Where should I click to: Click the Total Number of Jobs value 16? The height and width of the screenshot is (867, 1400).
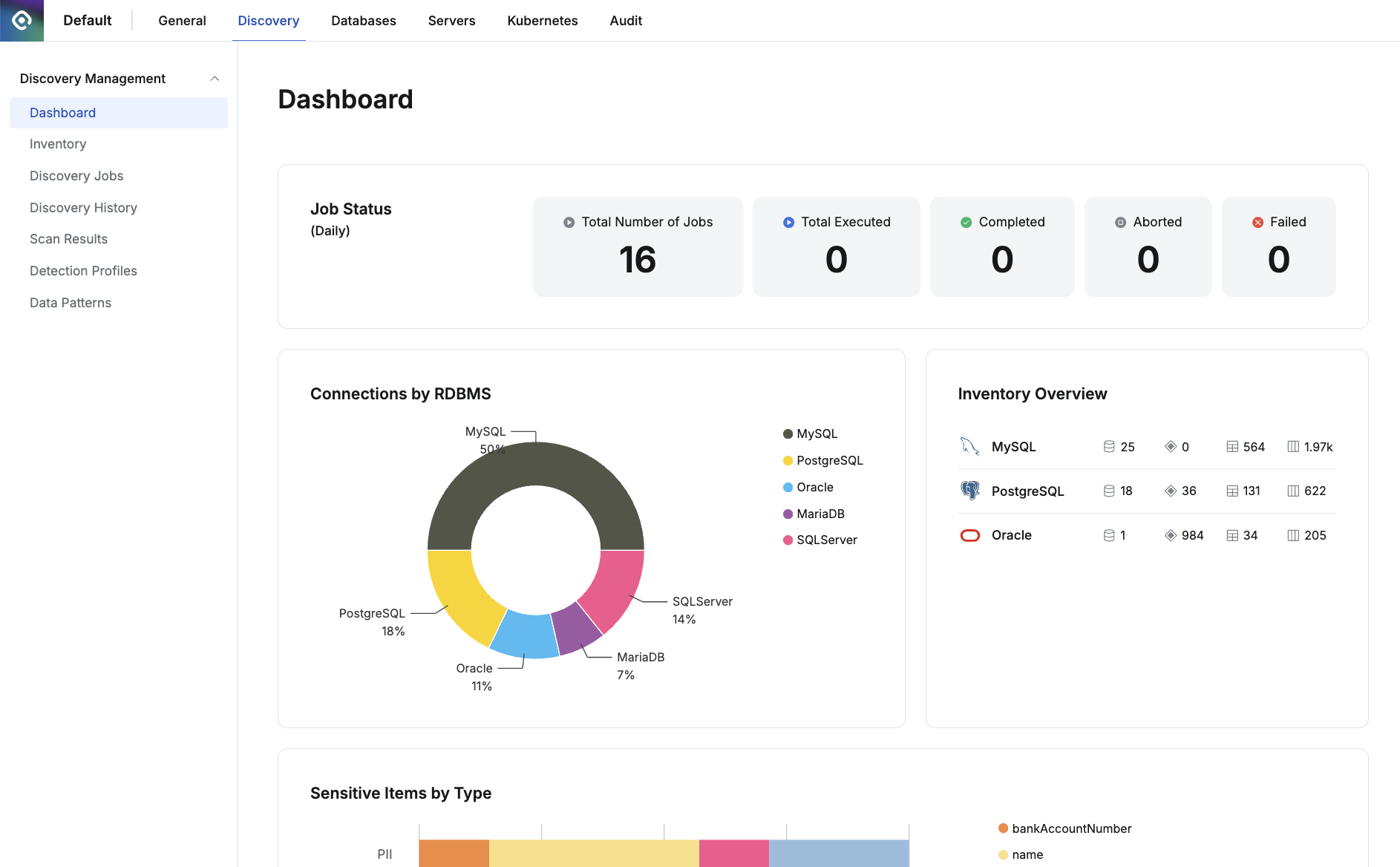637,259
